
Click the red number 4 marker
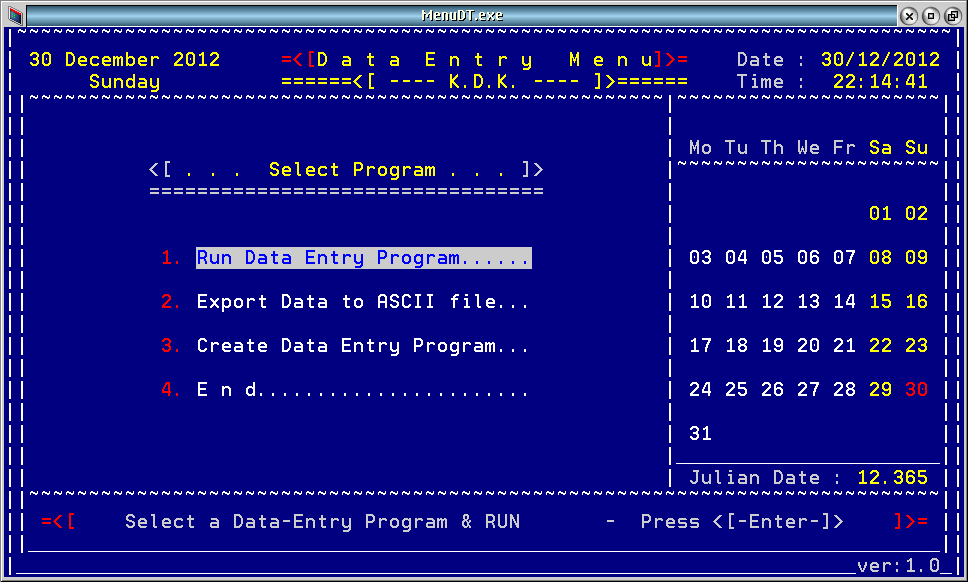171,390
